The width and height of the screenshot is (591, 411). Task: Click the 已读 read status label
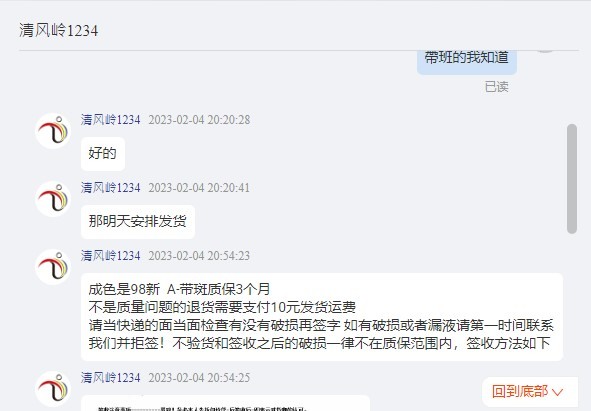point(496,87)
